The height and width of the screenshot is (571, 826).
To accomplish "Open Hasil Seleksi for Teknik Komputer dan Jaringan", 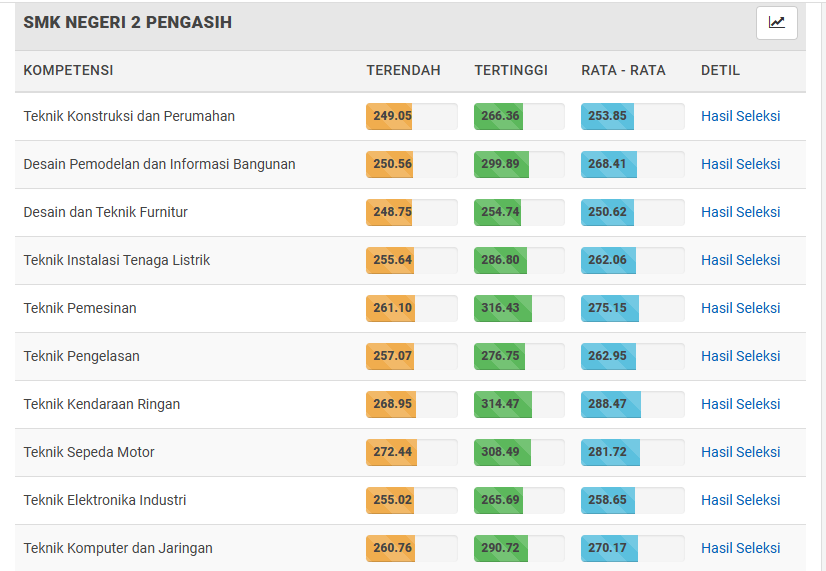I will pyautogui.click(x=740, y=547).
